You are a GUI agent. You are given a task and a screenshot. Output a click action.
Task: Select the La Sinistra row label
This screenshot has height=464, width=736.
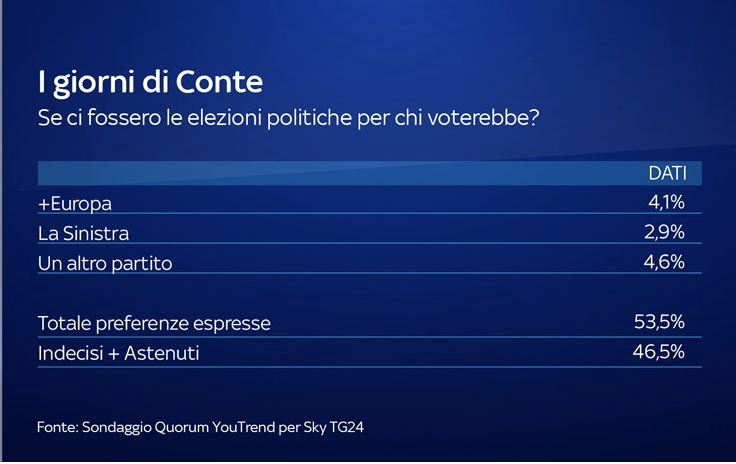pos(83,233)
